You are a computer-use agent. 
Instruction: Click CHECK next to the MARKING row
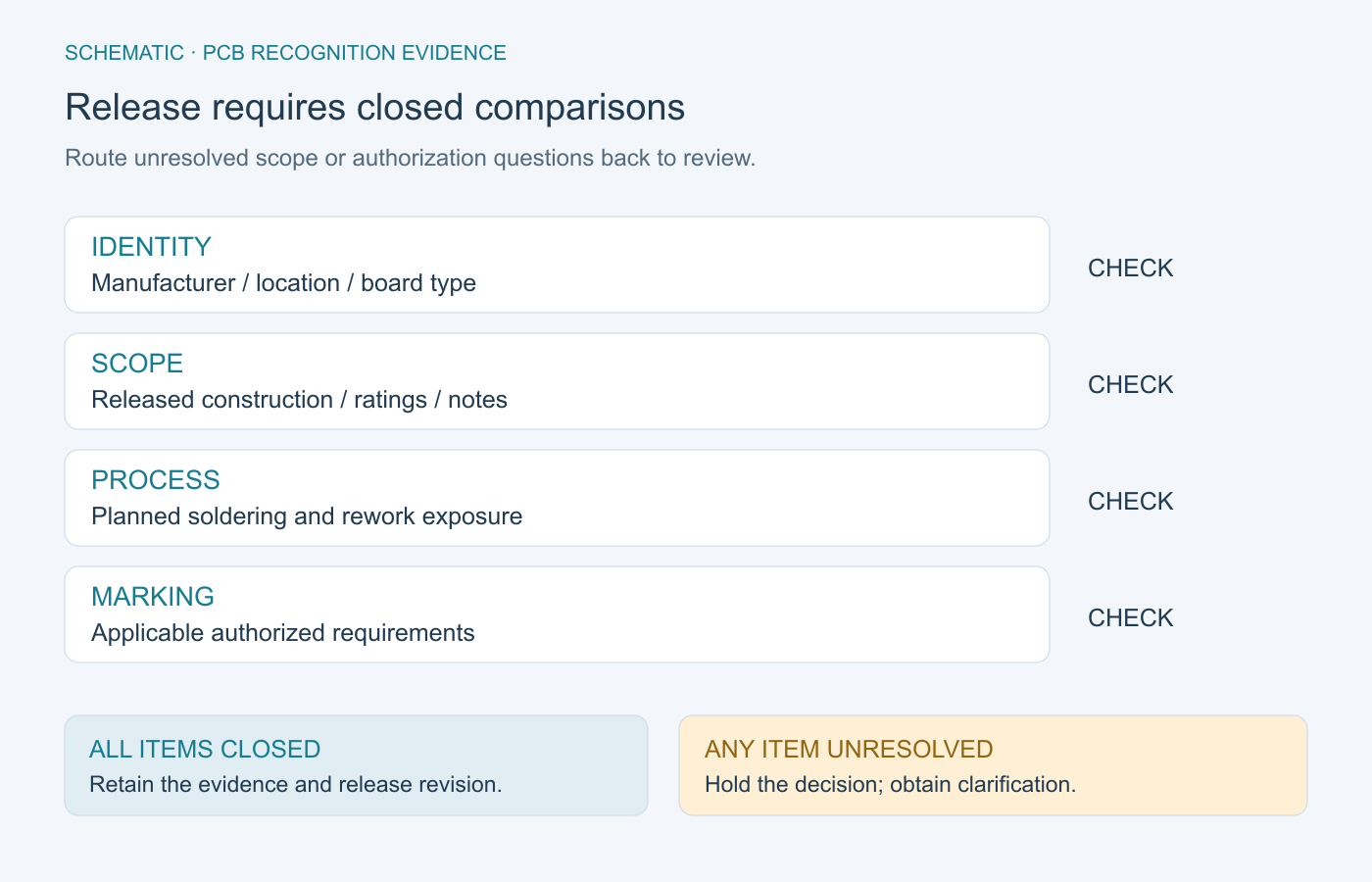coord(1130,617)
